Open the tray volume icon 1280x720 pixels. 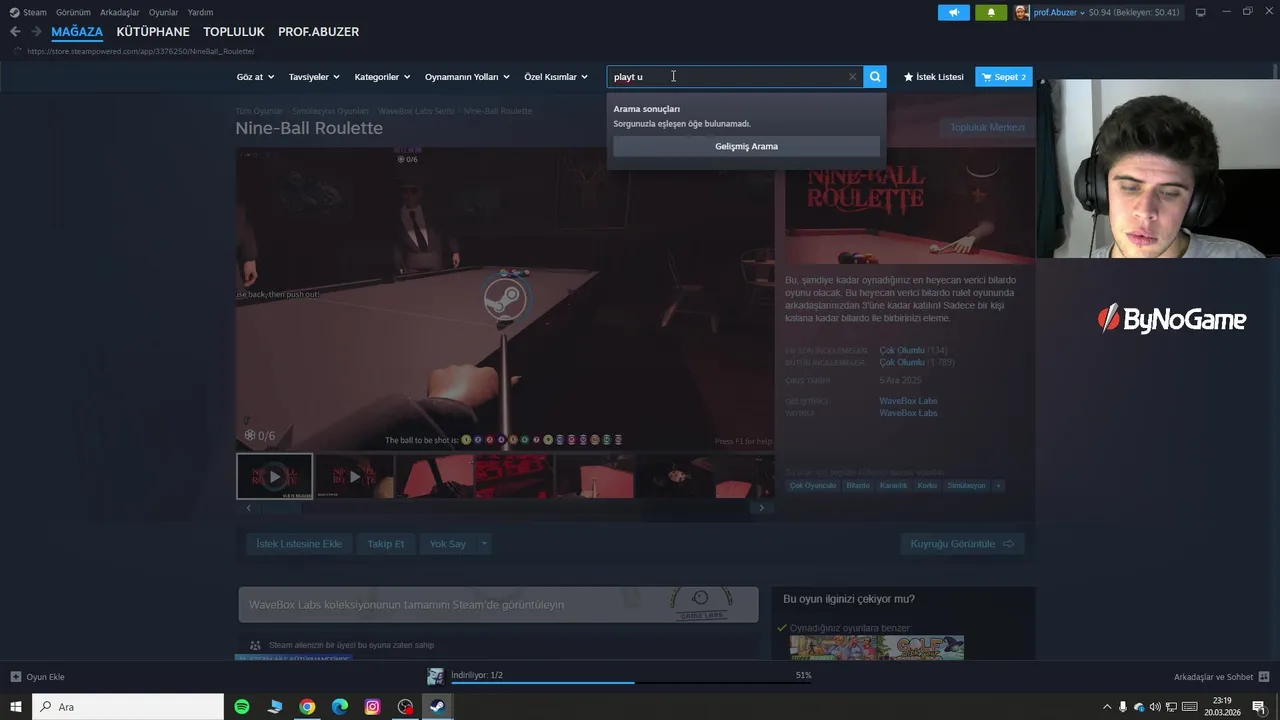coord(1155,707)
